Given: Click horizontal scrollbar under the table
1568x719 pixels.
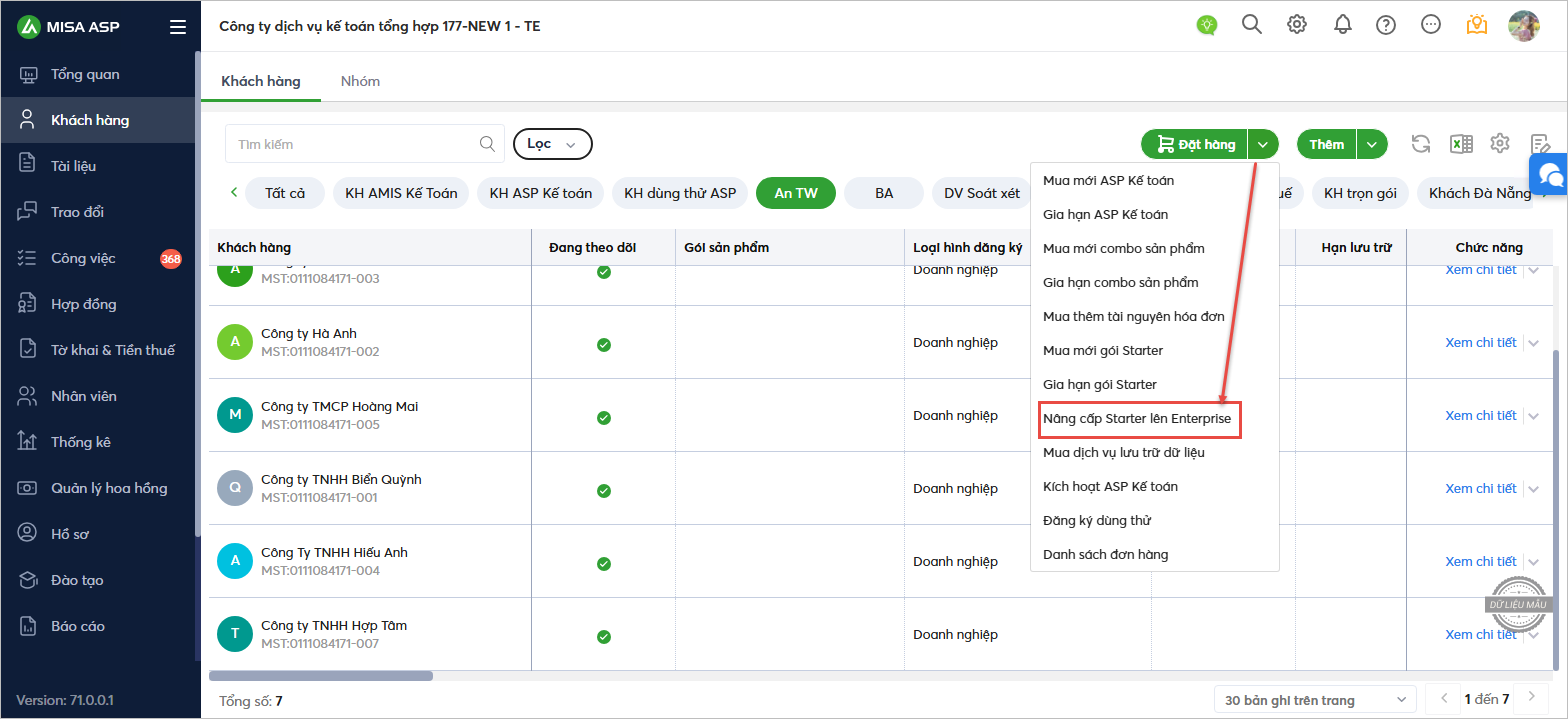Looking at the screenshot, I should [320, 676].
